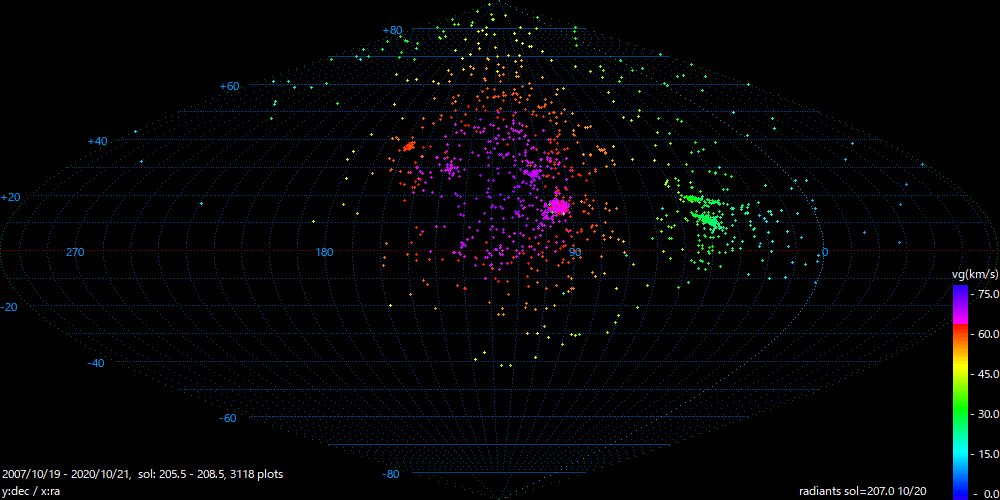Click the bright green radiant cluster

pyautogui.click(x=708, y=218)
